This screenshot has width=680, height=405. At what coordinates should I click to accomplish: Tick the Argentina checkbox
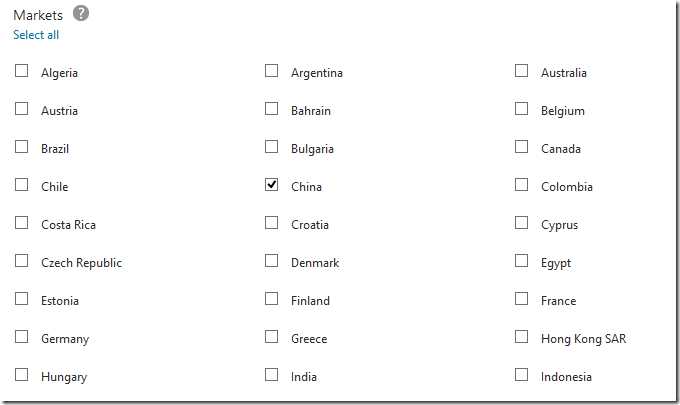pos(272,71)
